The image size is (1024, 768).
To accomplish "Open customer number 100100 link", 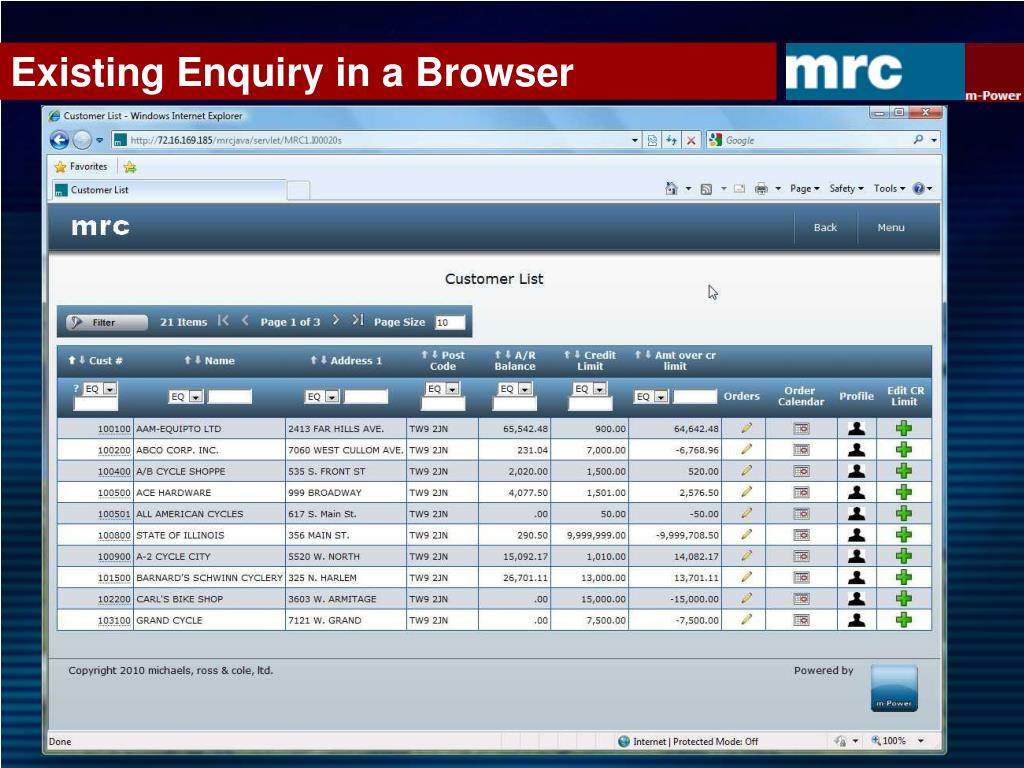I will pyautogui.click(x=114, y=429).
